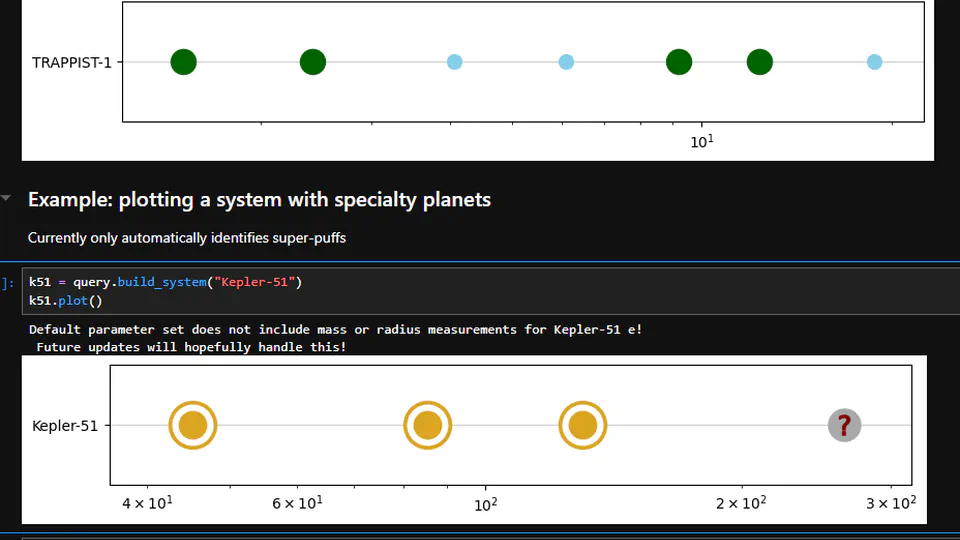The width and height of the screenshot is (960, 540).
Task: Click the third green TRAPPIST-1 planet dot
Action: 679,62
